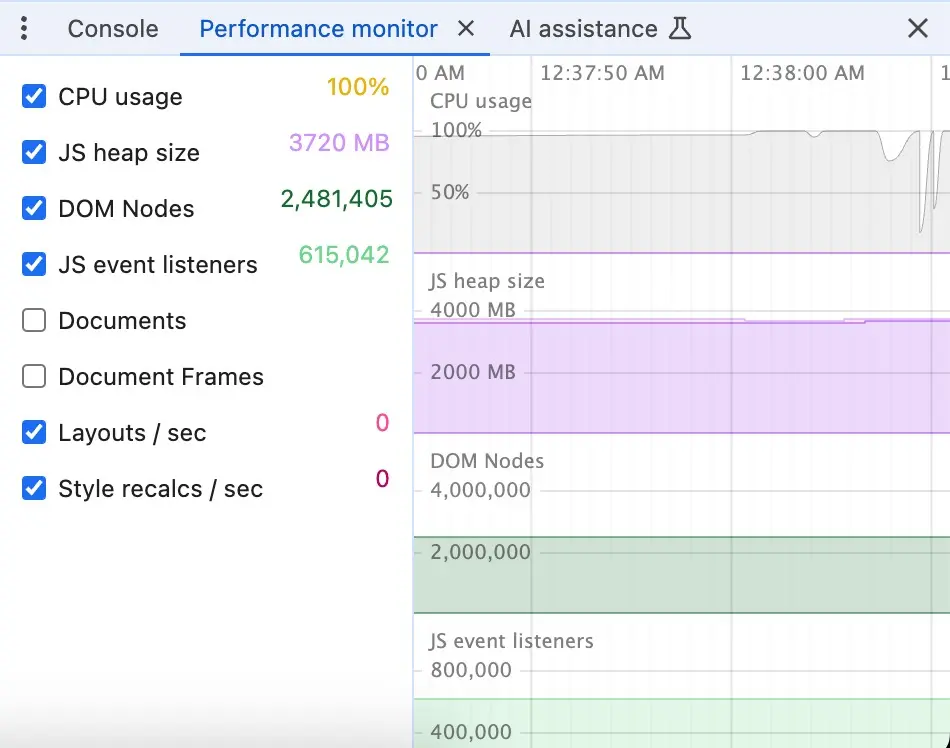Click the CPU usage chart title
This screenshot has width=950, height=748.
pos(481,101)
